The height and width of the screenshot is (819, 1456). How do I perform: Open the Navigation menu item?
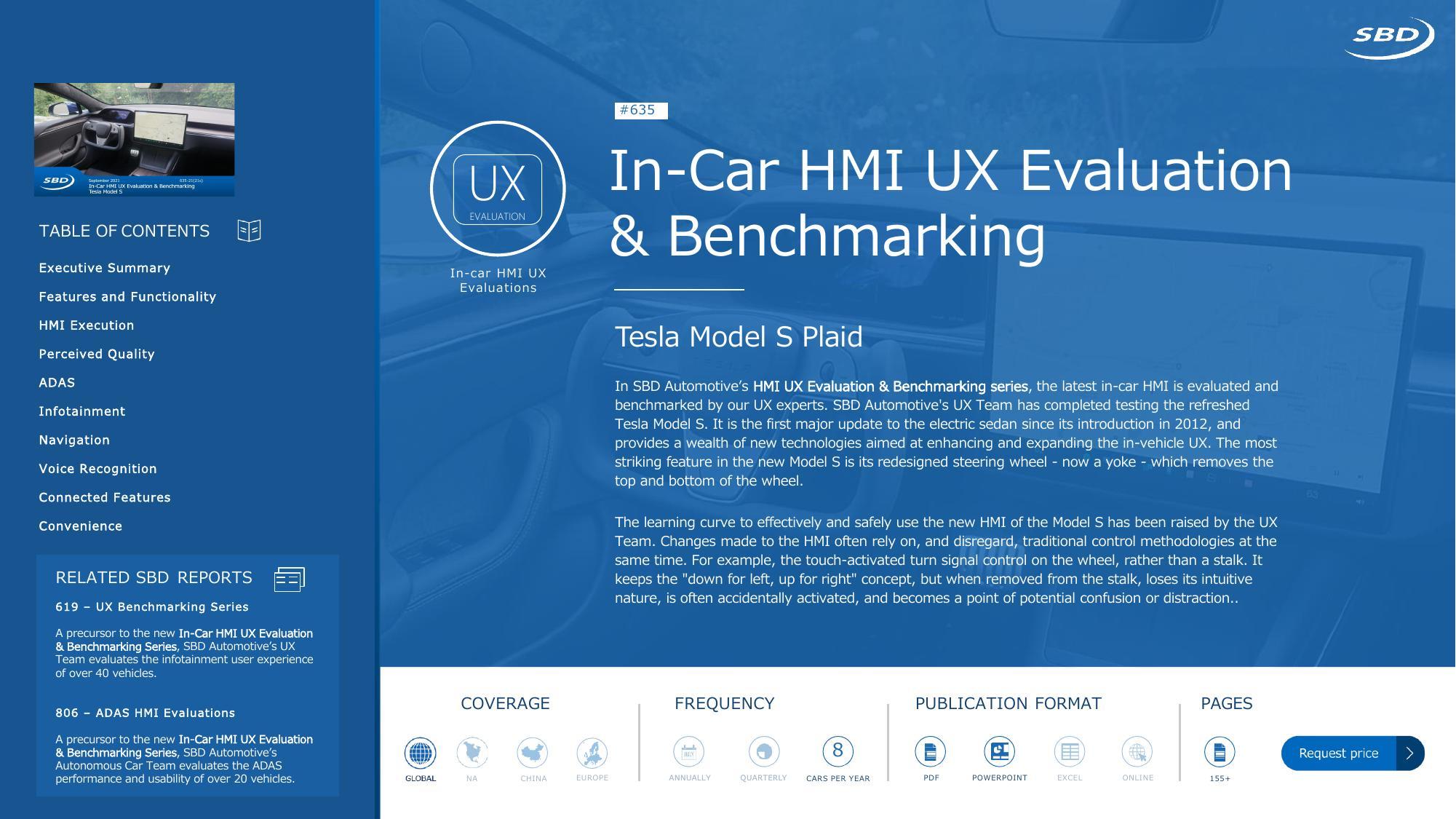[75, 439]
